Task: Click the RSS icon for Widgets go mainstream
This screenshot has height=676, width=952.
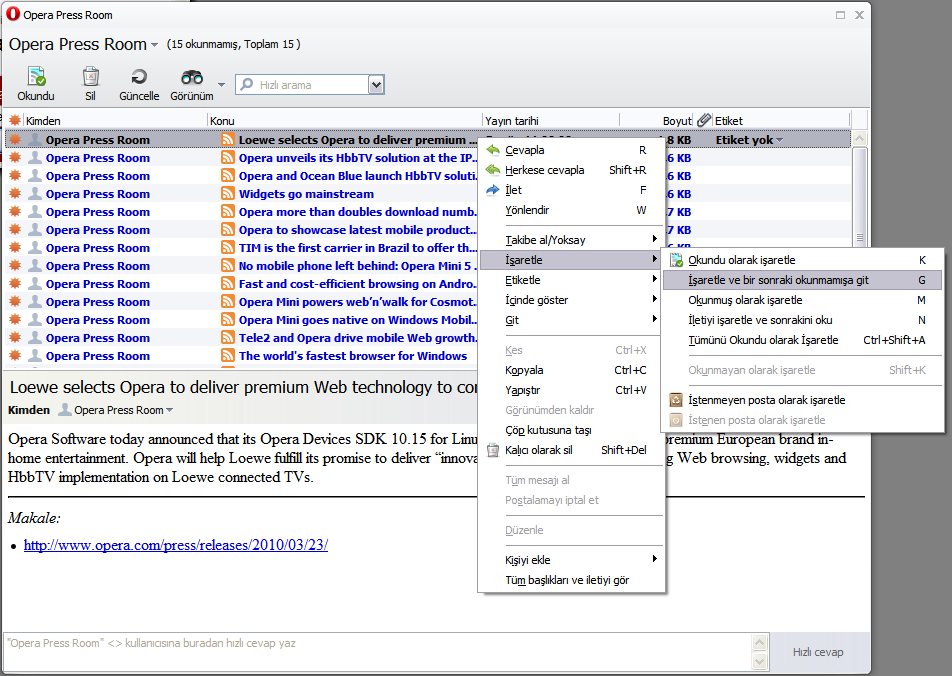Action: pos(228,194)
